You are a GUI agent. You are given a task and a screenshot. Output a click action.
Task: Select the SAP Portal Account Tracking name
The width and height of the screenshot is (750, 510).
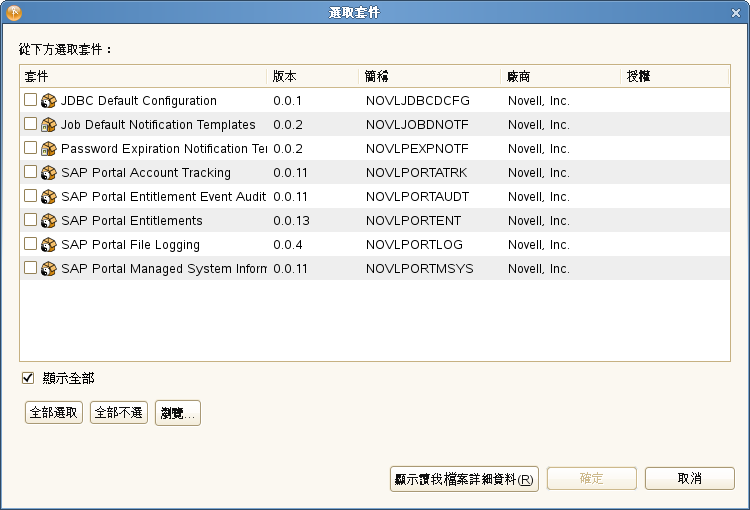coord(146,173)
